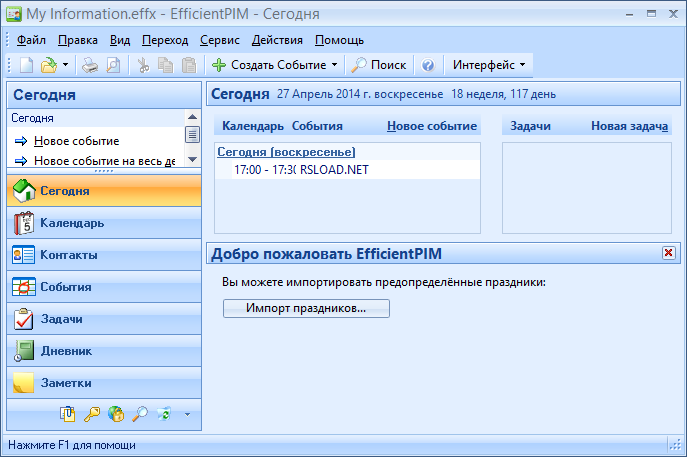Select Задачи in the navigation pane
Image resolution: width=687 pixels, height=457 pixels.
tap(104, 319)
